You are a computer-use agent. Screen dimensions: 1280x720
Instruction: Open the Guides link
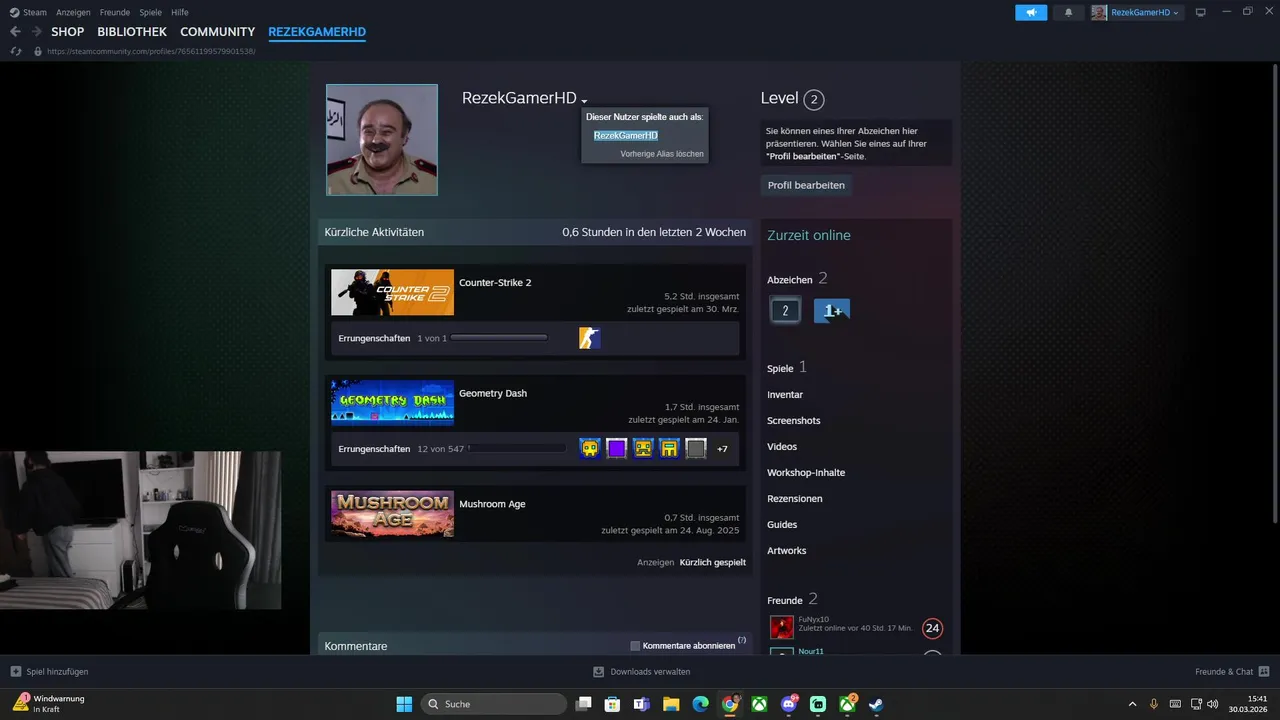pyautogui.click(x=782, y=525)
